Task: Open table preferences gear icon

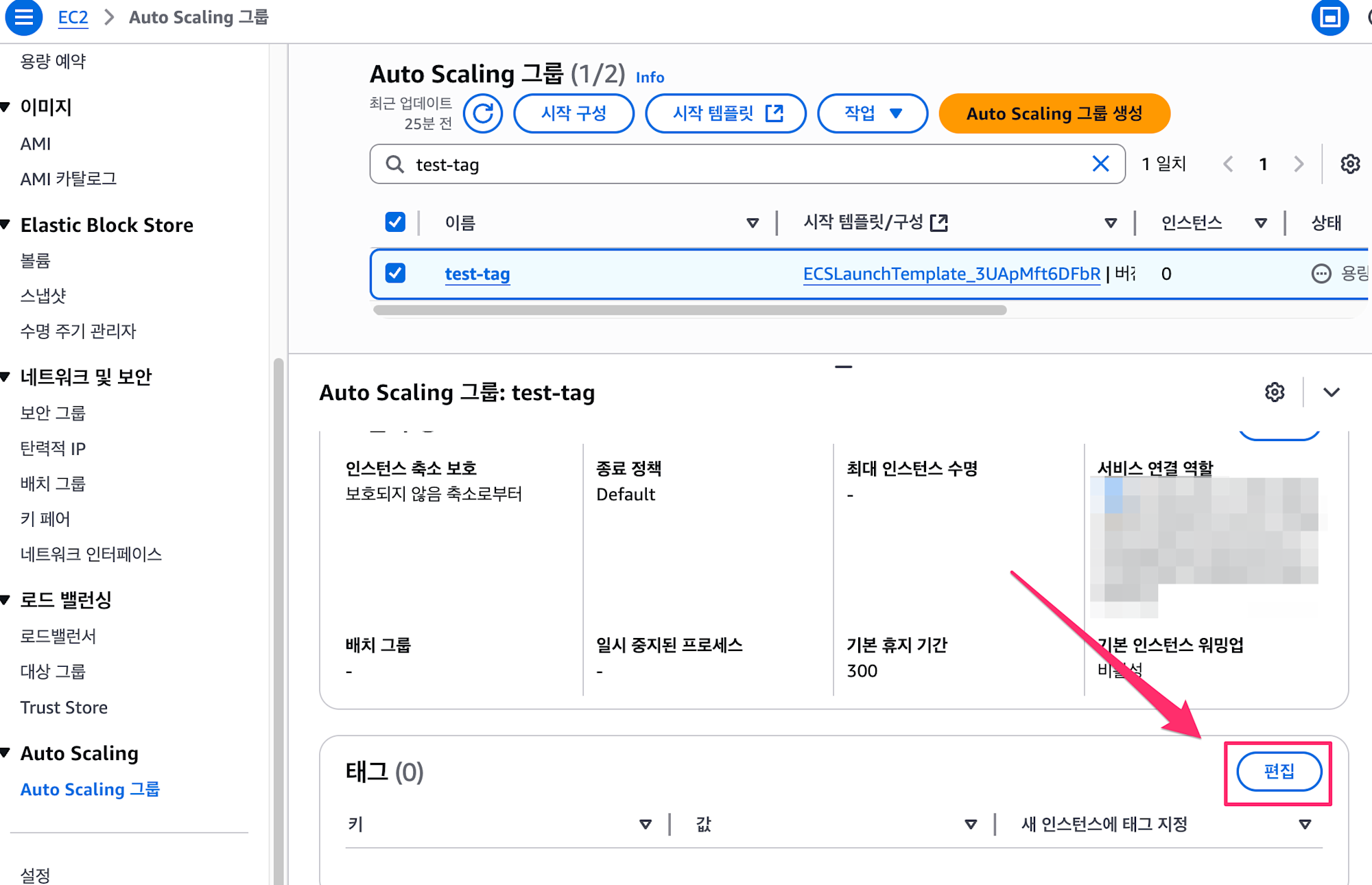Action: (1350, 164)
